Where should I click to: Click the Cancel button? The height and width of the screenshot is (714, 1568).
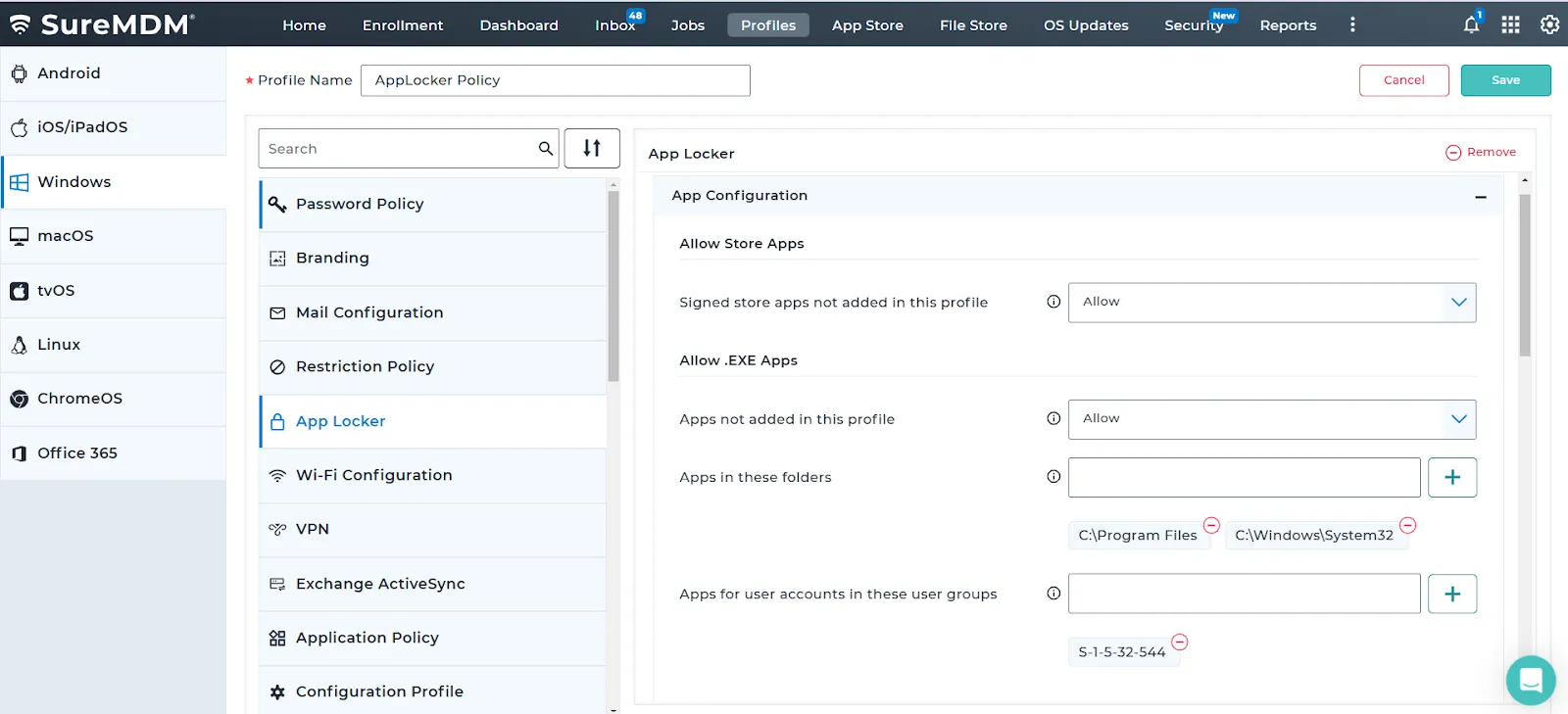1403,80
